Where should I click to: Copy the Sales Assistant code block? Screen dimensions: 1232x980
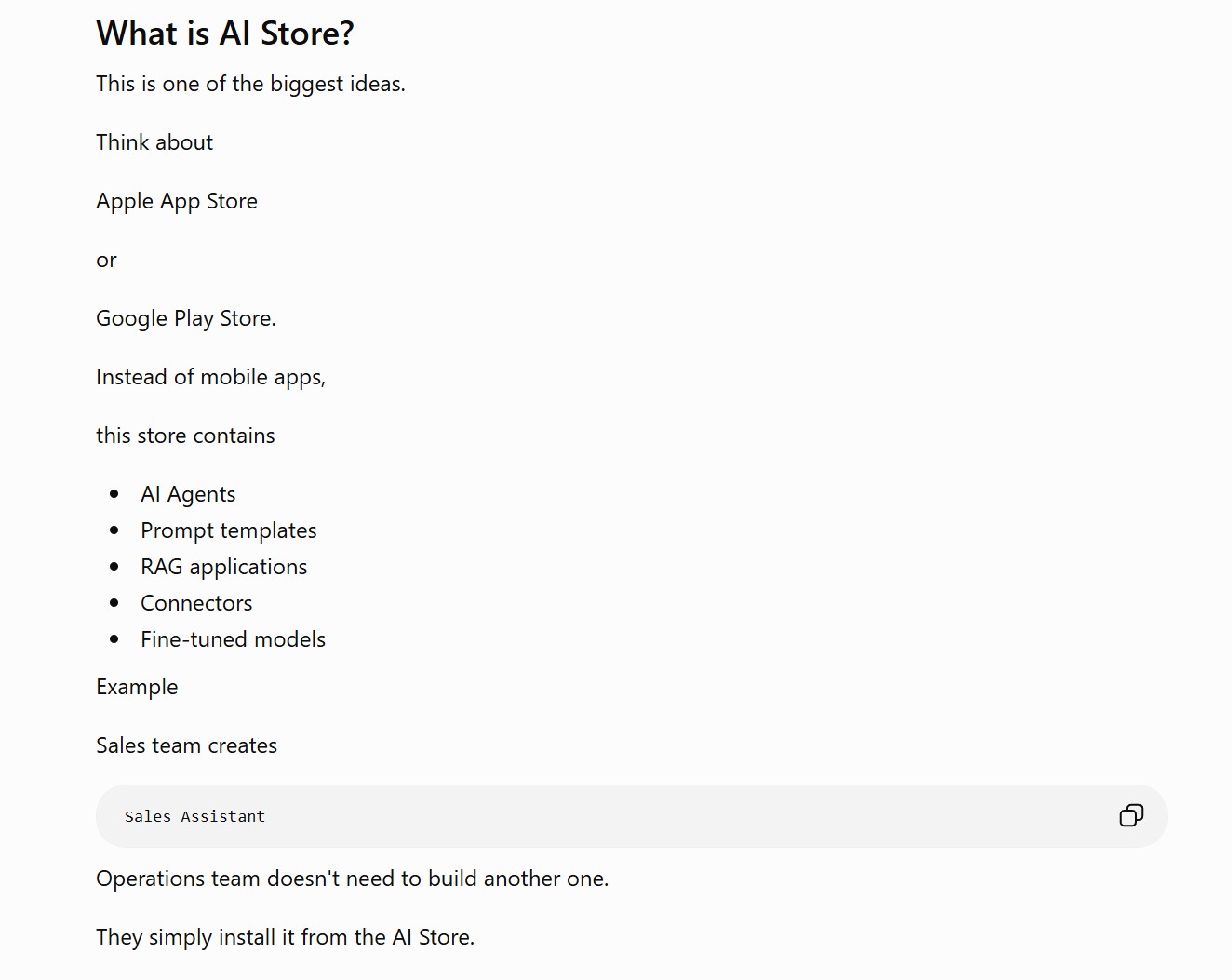coord(1131,816)
